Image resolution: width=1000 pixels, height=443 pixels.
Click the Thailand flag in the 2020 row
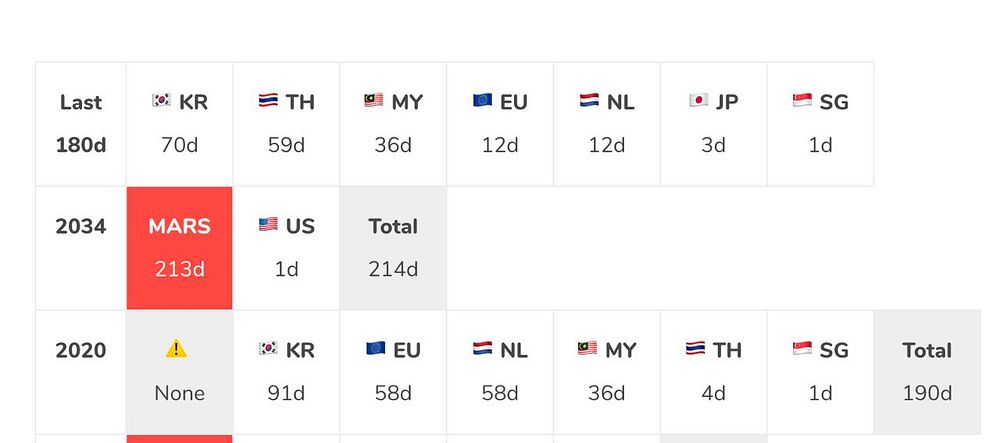695,349
